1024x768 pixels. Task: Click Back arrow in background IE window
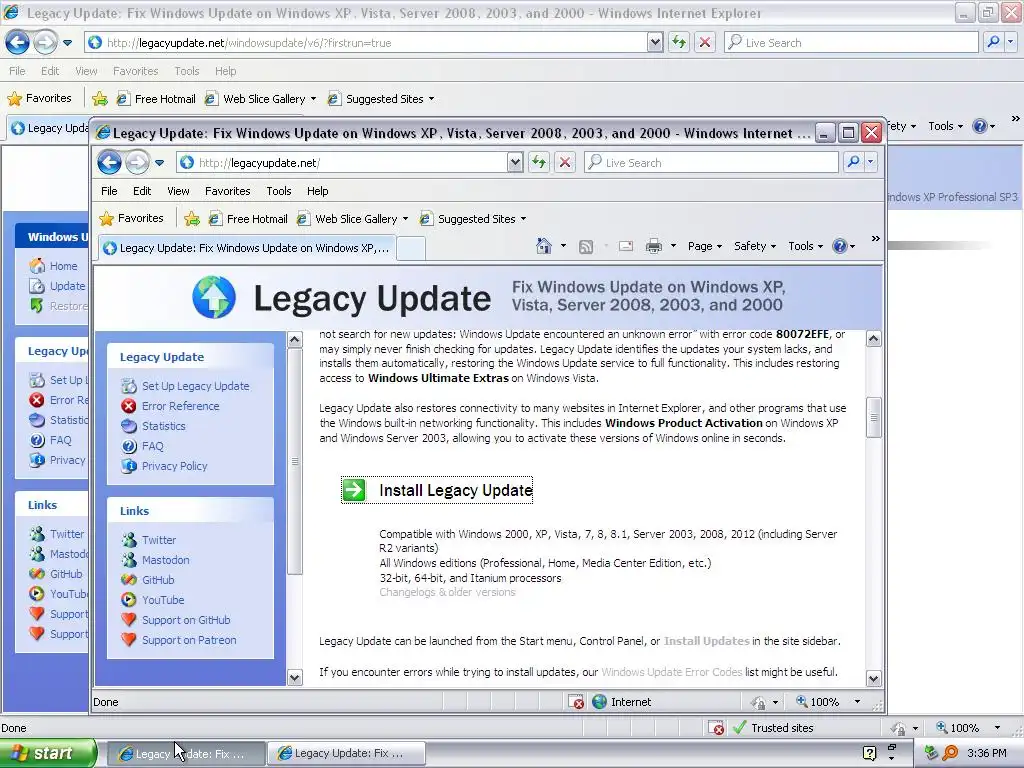coord(17,42)
